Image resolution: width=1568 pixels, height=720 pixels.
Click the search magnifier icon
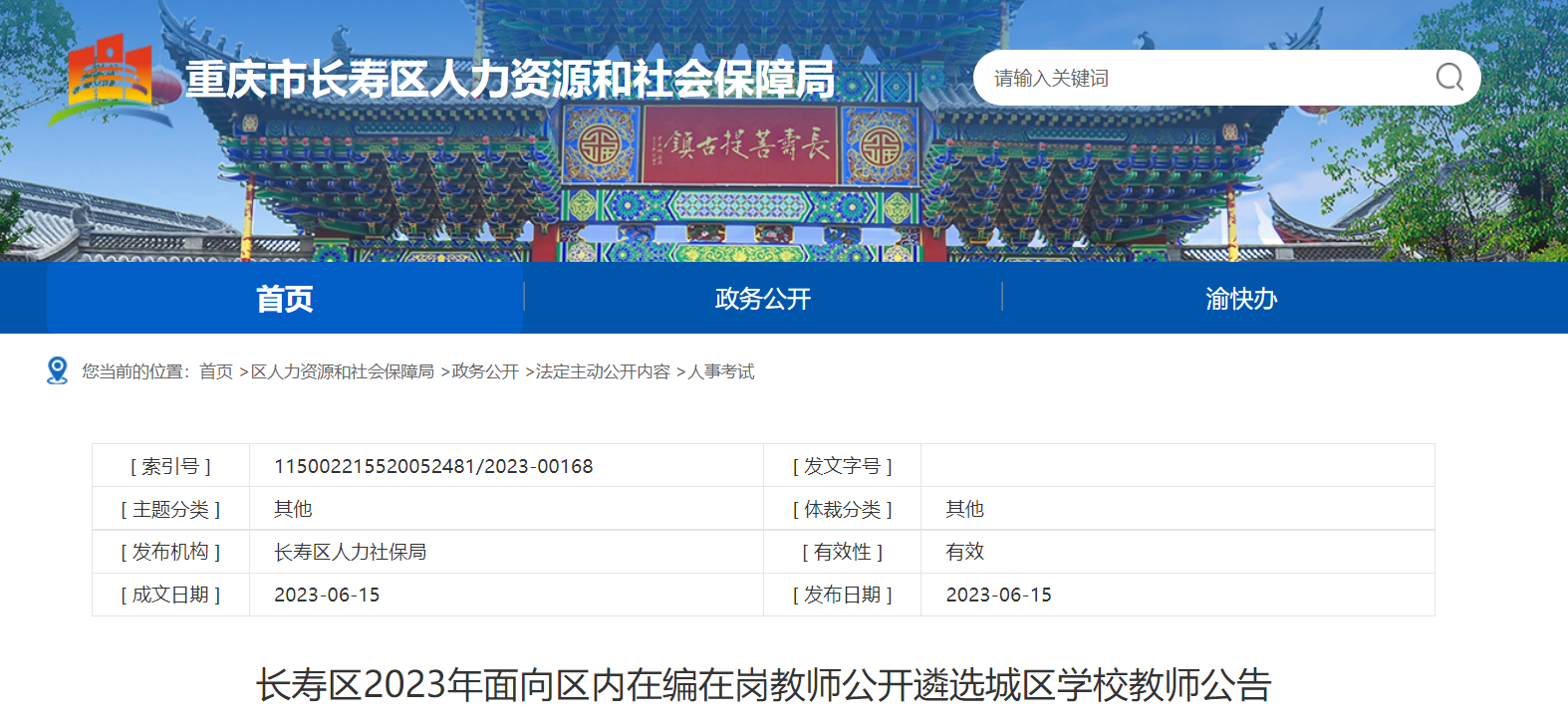click(1449, 77)
